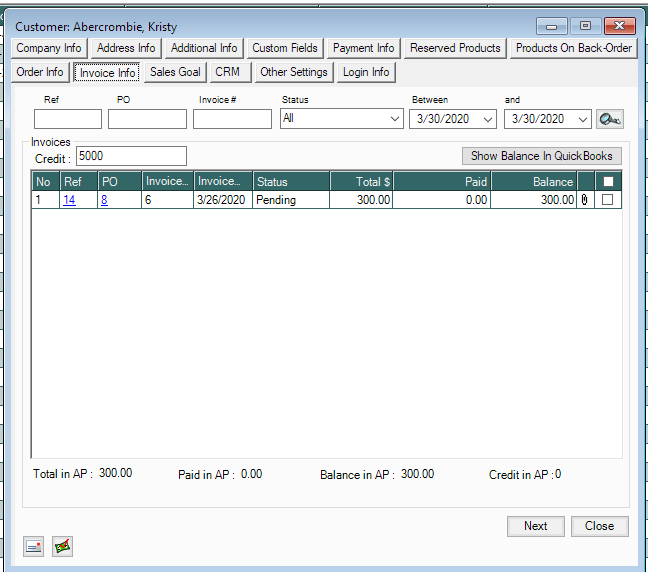This screenshot has height=572, width=648.
Task: Click the Invoice # filter field
Action: [232, 119]
